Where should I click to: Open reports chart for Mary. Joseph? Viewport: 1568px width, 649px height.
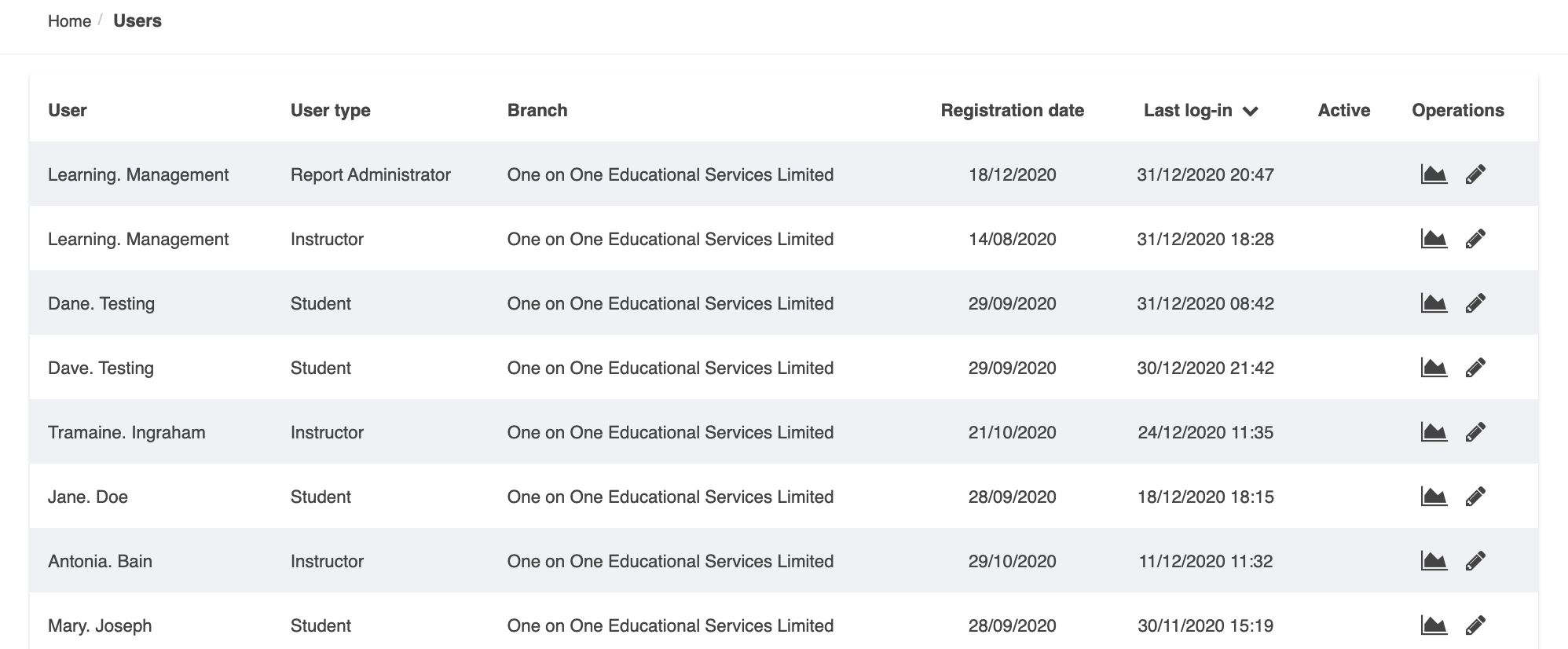point(1434,625)
